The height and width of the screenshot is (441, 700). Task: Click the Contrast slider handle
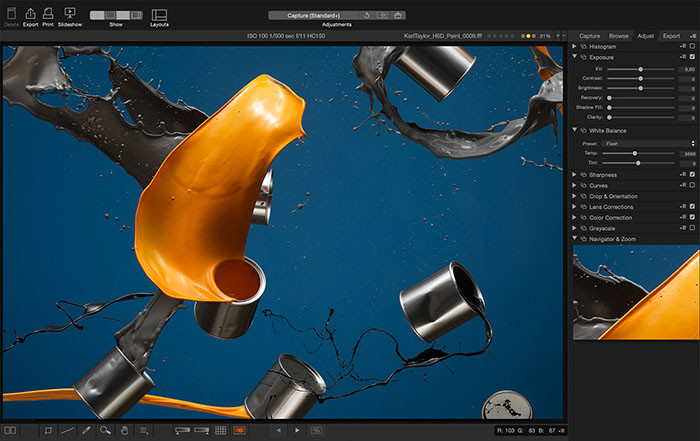(640, 79)
